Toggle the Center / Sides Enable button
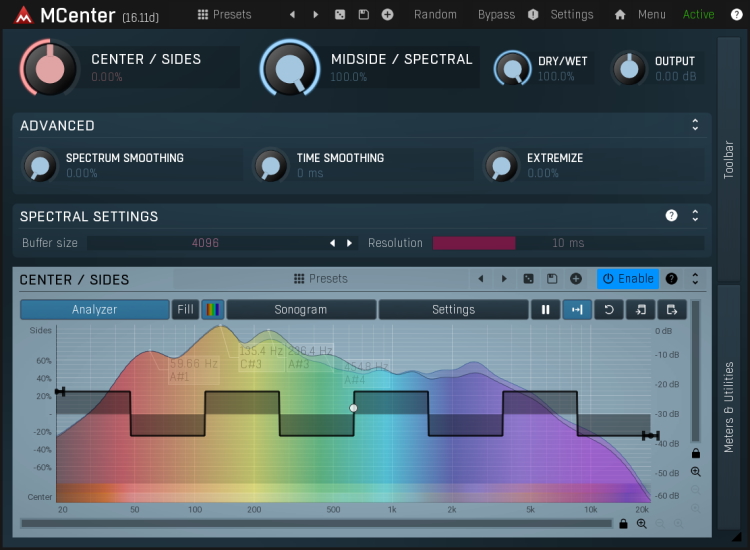The height and width of the screenshot is (550, 750). [628, 279]
